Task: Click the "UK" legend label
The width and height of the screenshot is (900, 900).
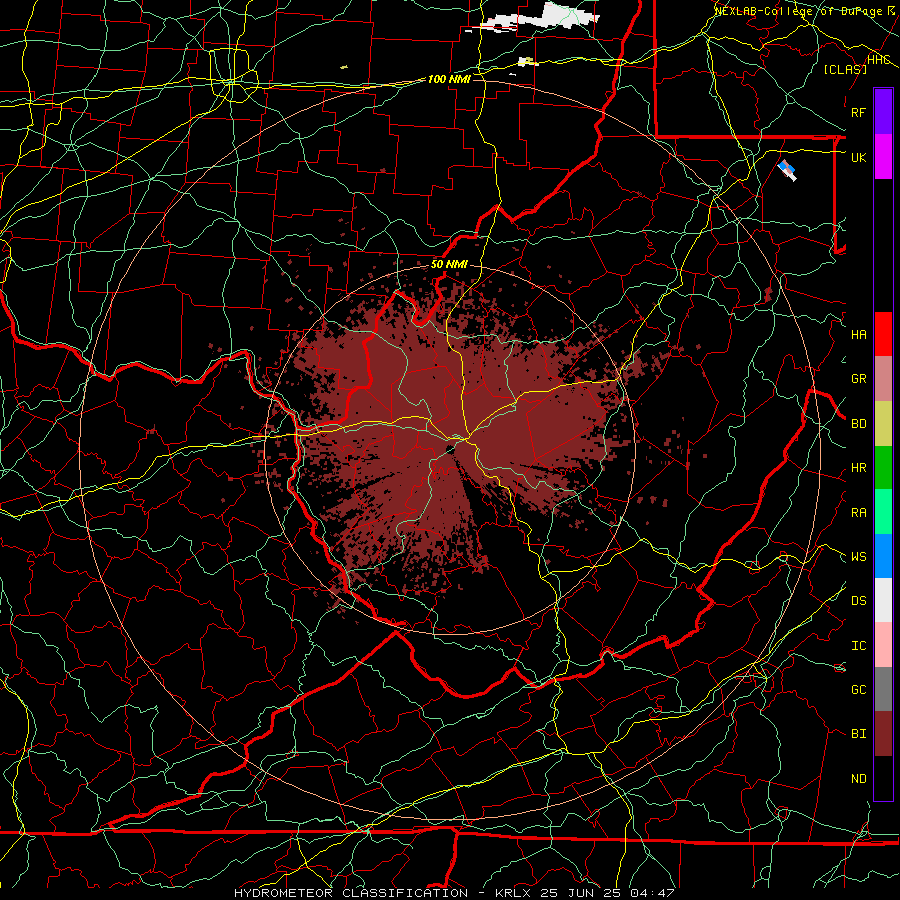Action: (858, 157)
